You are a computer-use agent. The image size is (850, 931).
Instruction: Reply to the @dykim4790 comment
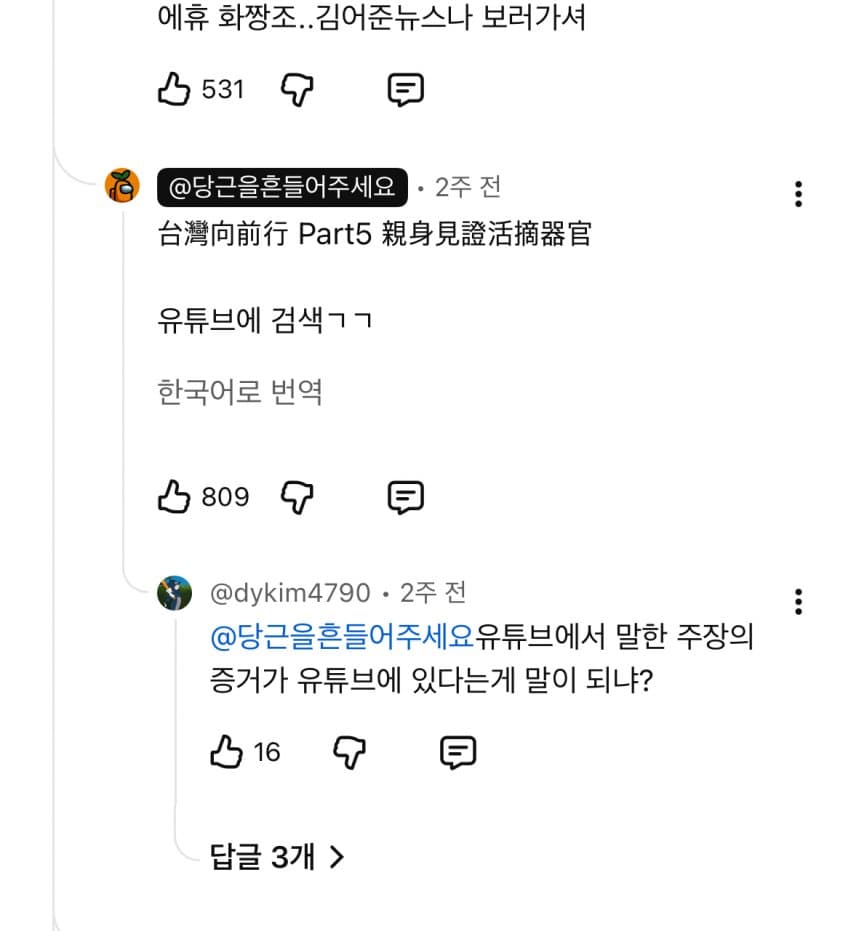[458, 752]
